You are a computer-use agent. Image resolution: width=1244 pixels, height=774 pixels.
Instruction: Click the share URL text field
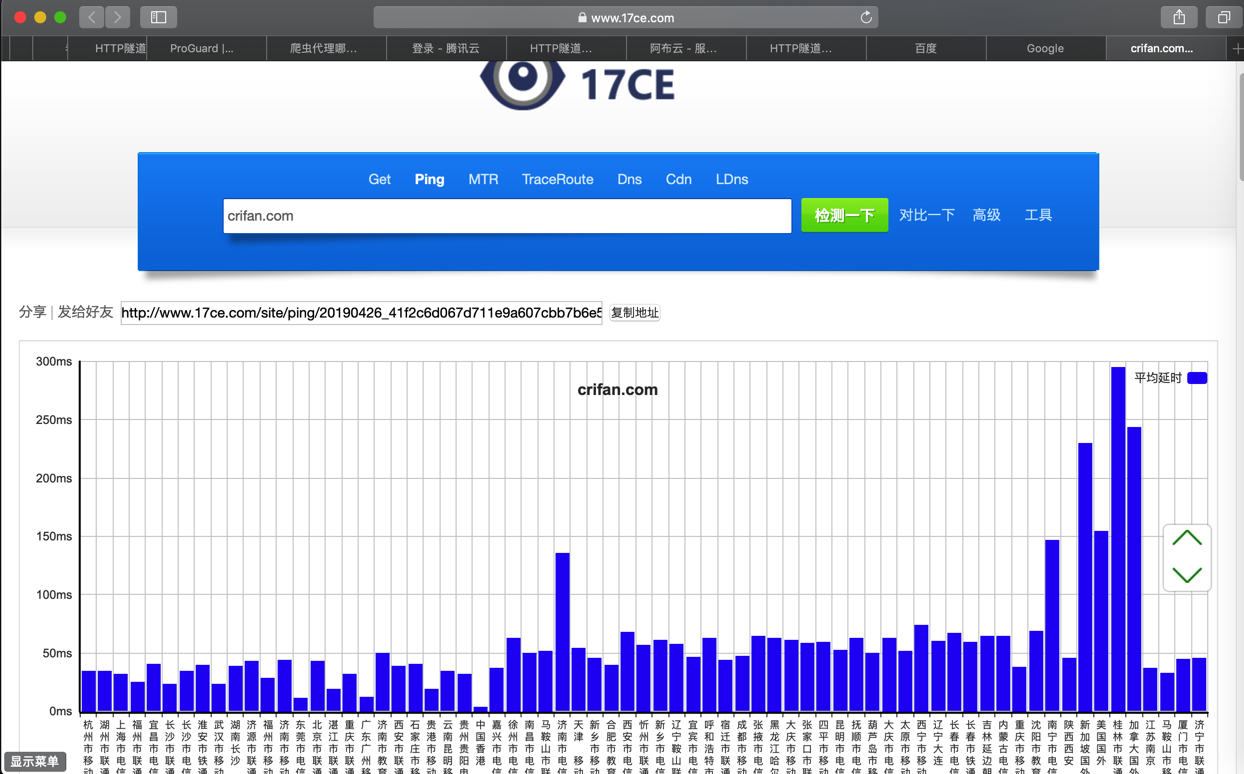(361, 313)
